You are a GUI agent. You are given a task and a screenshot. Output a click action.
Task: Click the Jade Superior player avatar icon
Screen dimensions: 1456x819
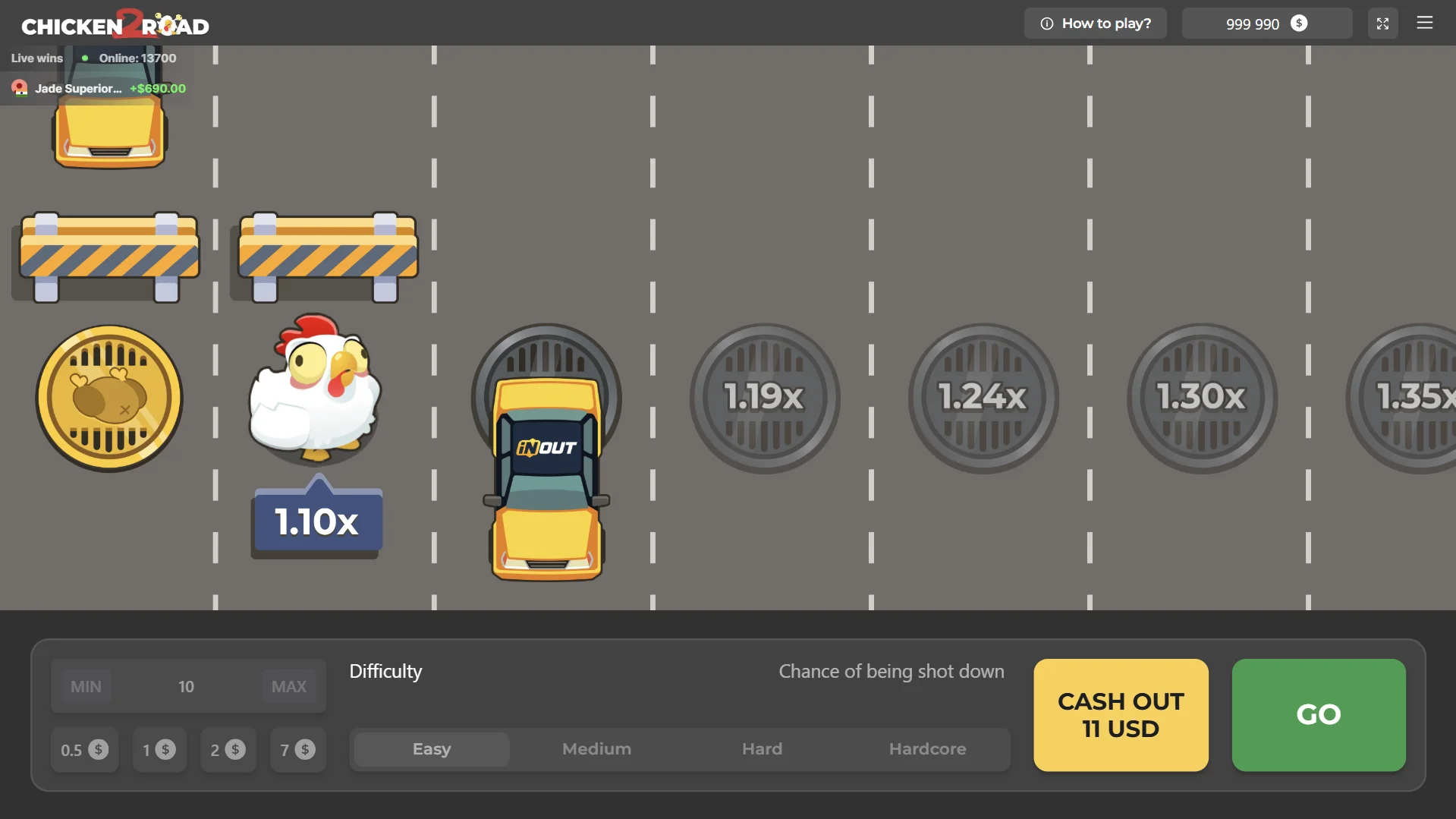tap(20, 88)
